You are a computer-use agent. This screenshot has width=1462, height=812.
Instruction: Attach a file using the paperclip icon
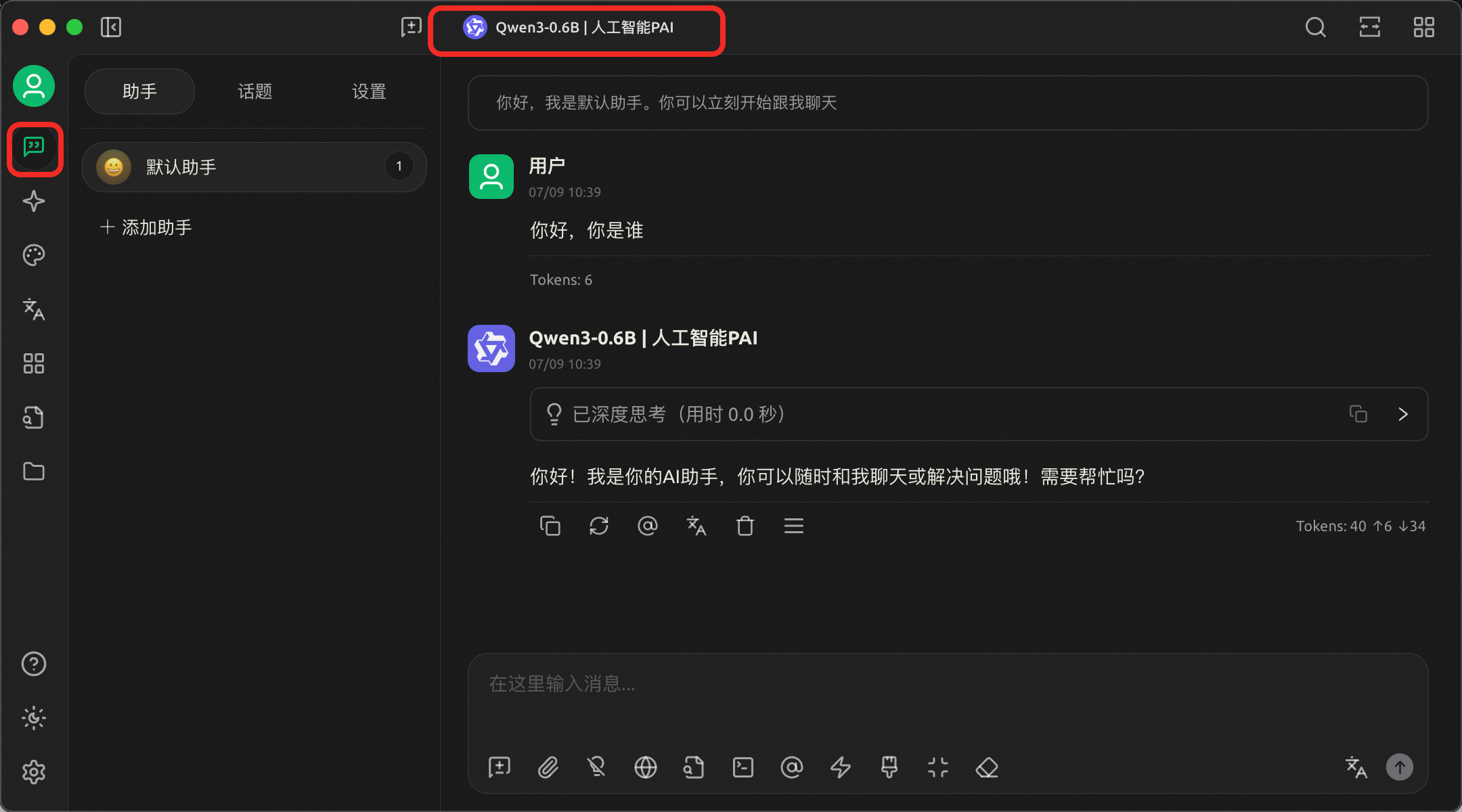coord(548,767)
